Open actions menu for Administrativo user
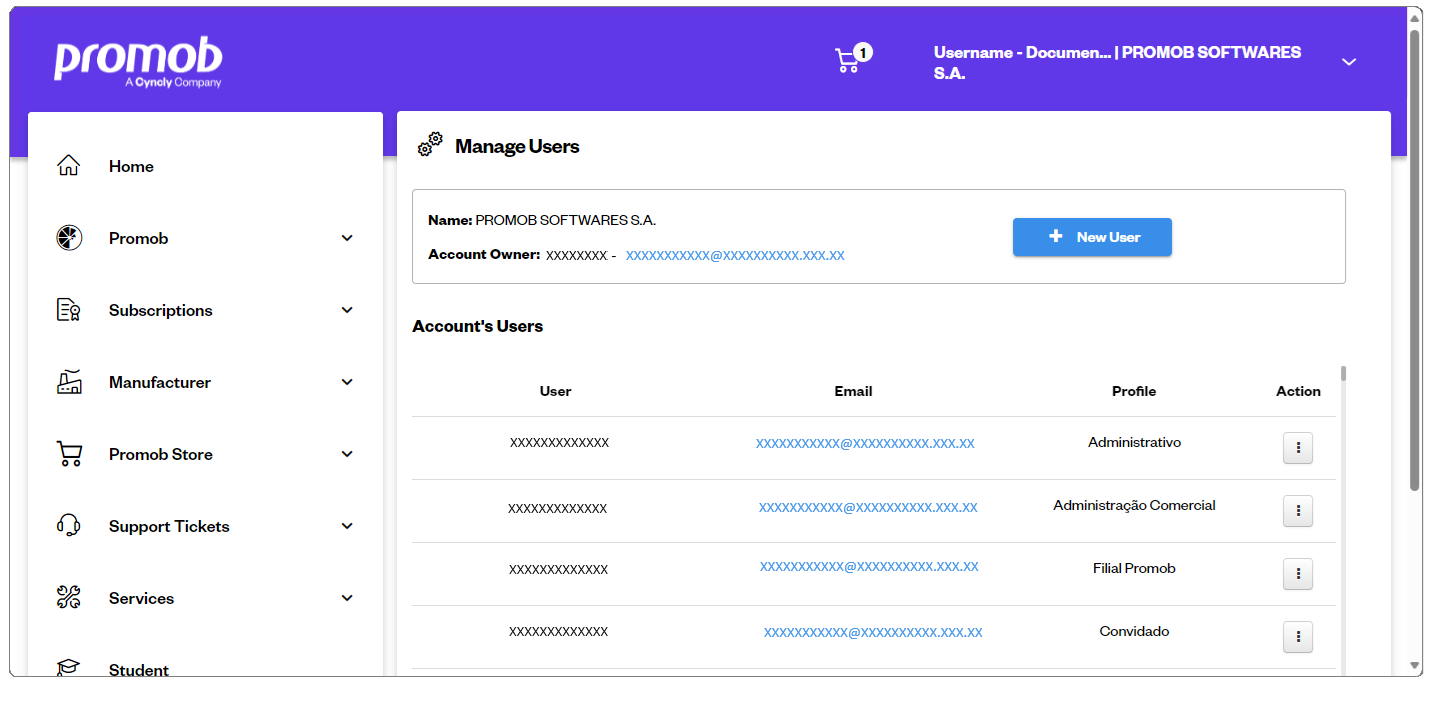 (x=1298, y=448)
